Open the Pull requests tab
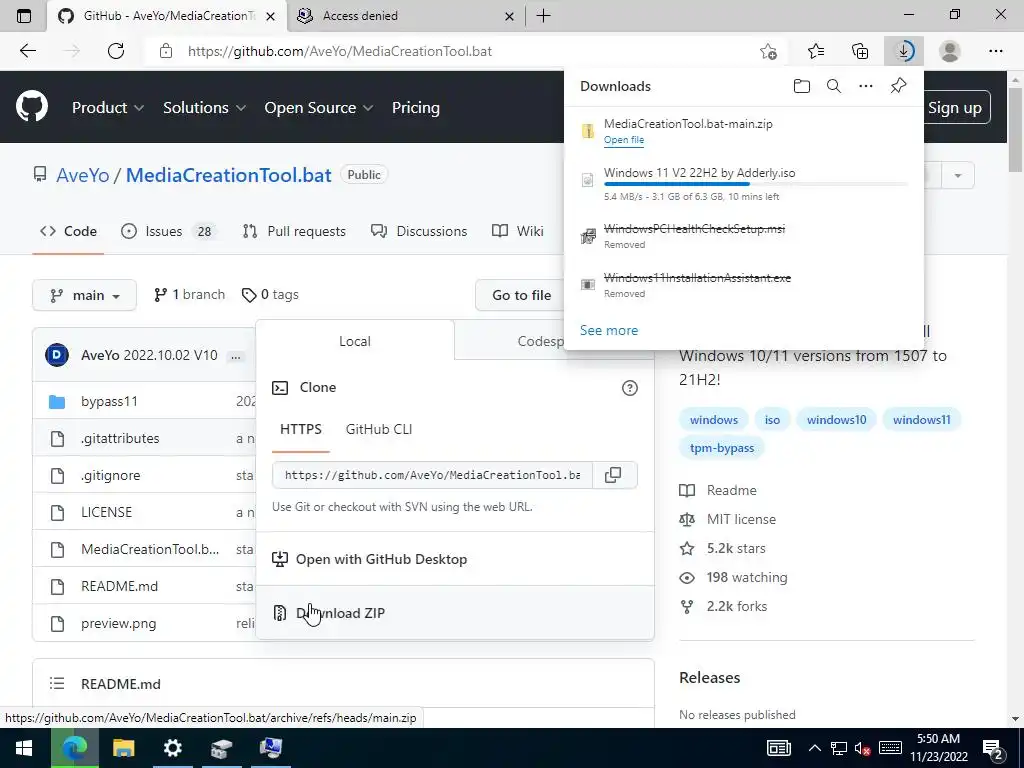 tap(294, 231)
